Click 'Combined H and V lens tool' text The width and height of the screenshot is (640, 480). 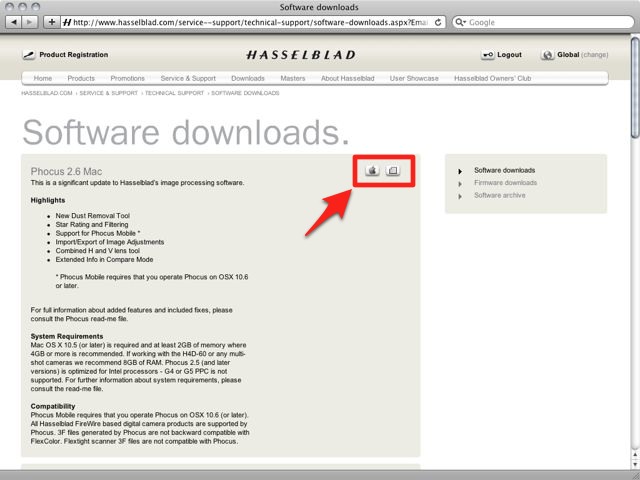tap(98, 251)
